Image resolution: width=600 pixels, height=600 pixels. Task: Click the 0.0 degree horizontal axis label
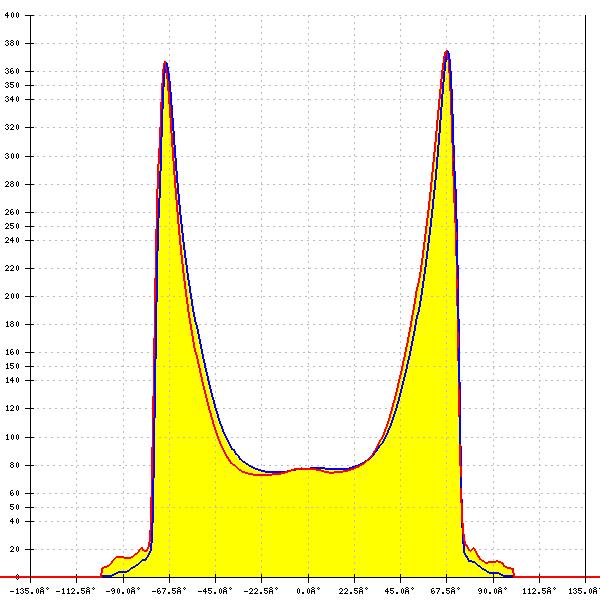pos(308,591)
